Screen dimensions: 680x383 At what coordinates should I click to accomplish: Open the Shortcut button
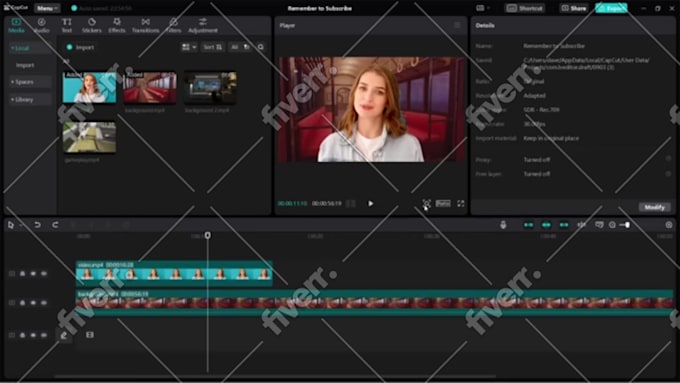(525, 8)
